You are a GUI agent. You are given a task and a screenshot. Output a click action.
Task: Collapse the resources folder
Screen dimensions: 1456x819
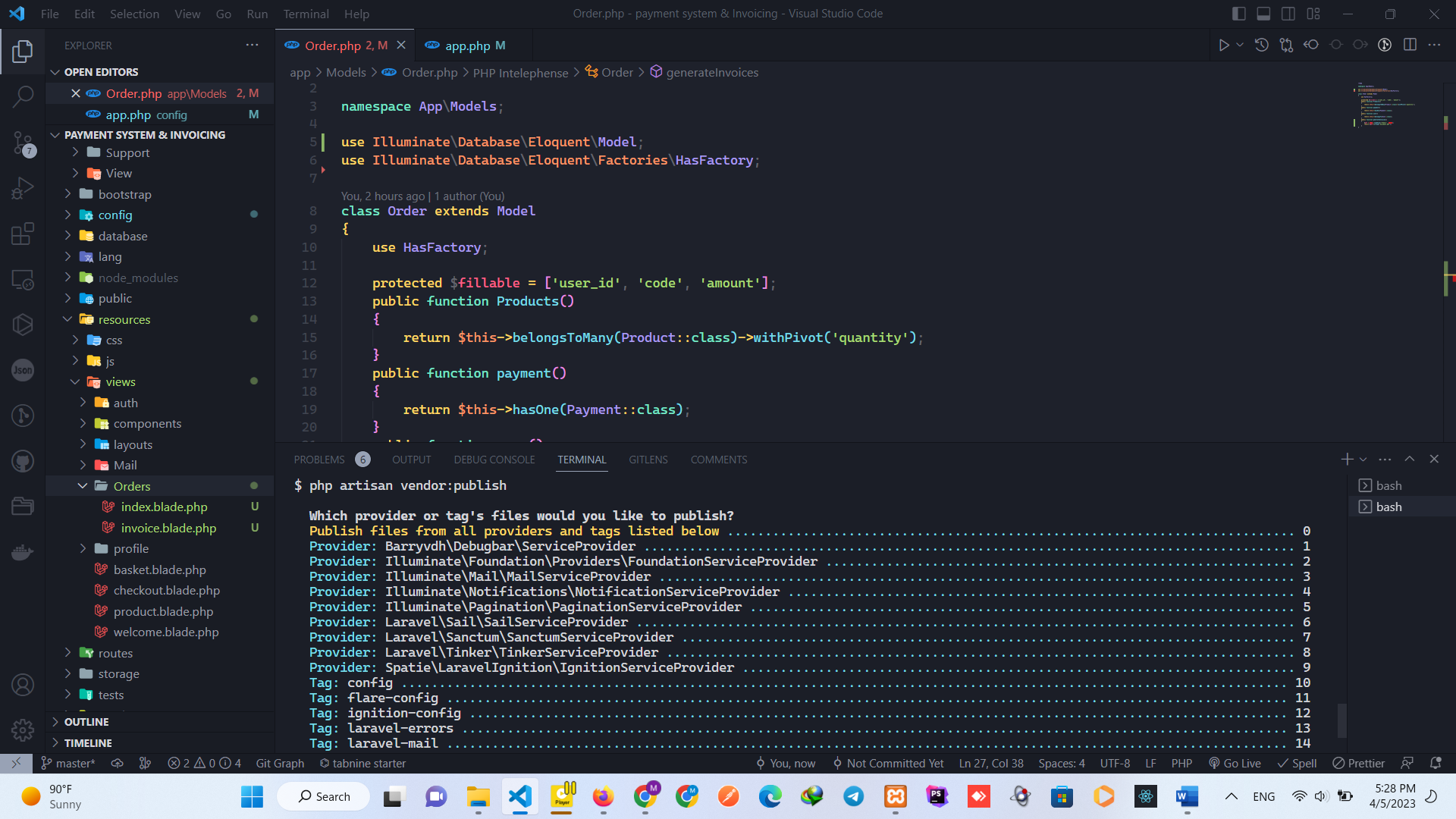[x=124, y=319]
